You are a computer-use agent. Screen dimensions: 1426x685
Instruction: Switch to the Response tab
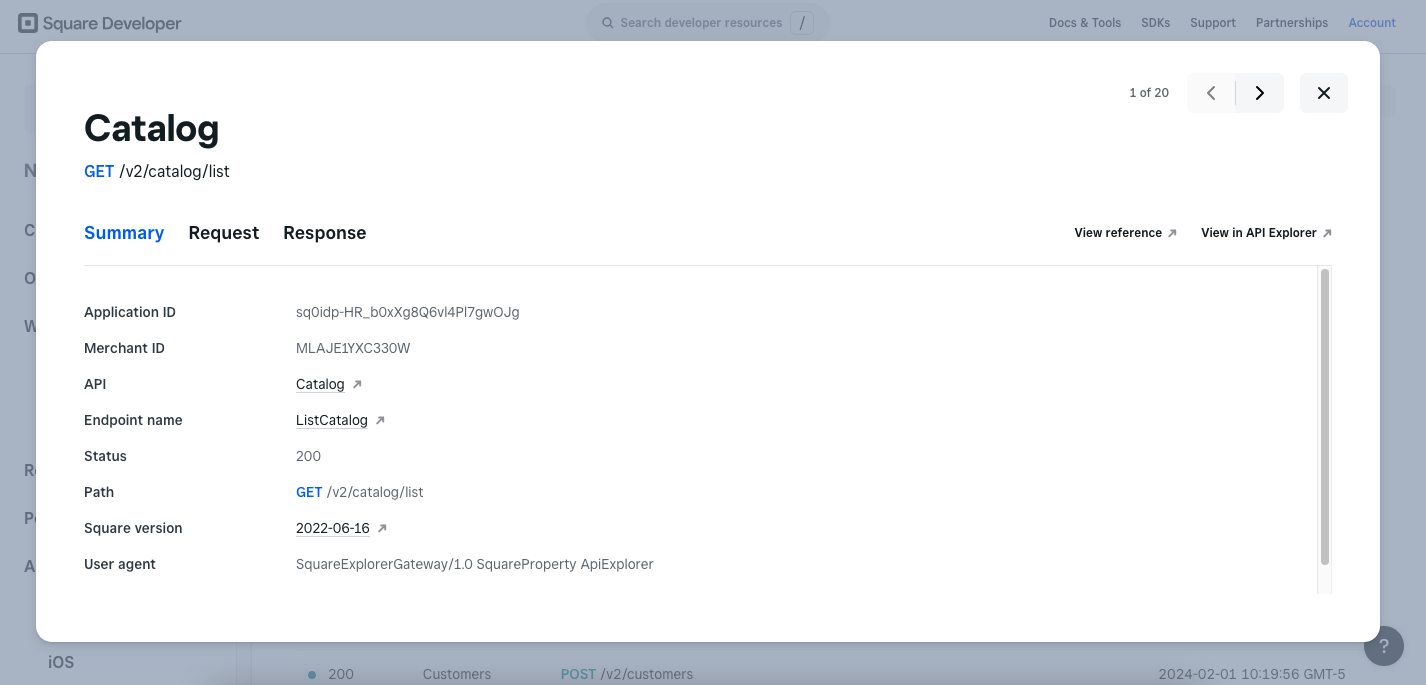pyautogui.click(x=325, y=233)
